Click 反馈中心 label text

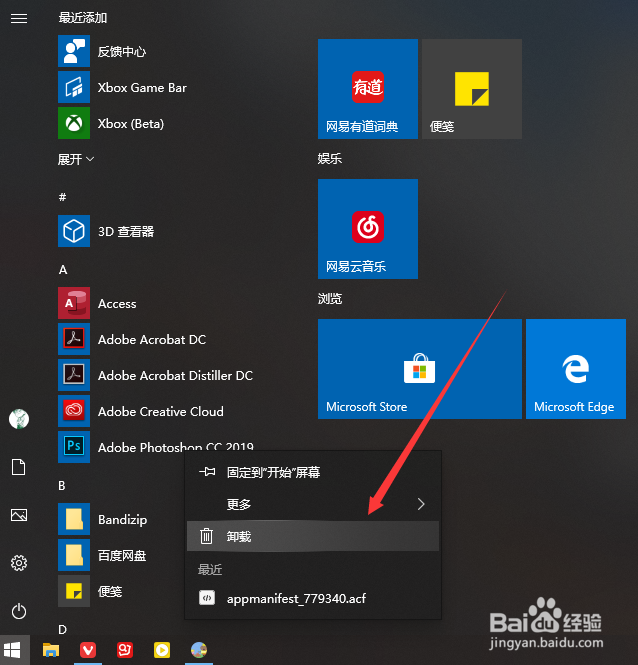pos(122,52)
